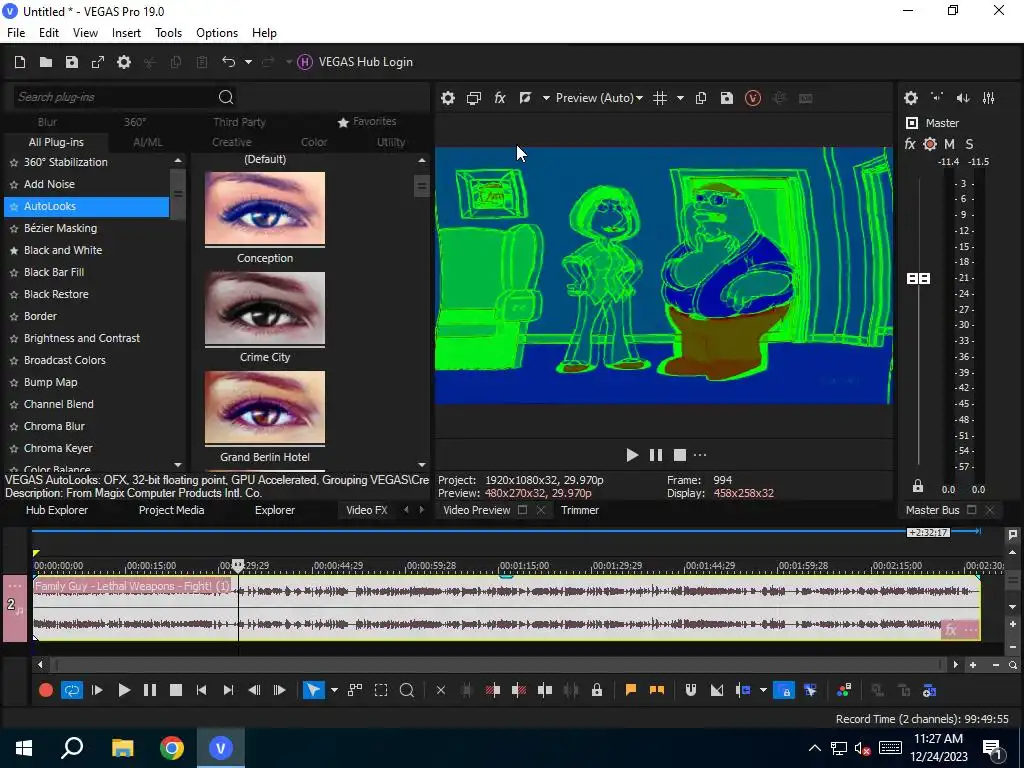The height and width of the screenshot is (768, 1024).
Task: Insert a marker with the orange flag
Action: [631, 690]
